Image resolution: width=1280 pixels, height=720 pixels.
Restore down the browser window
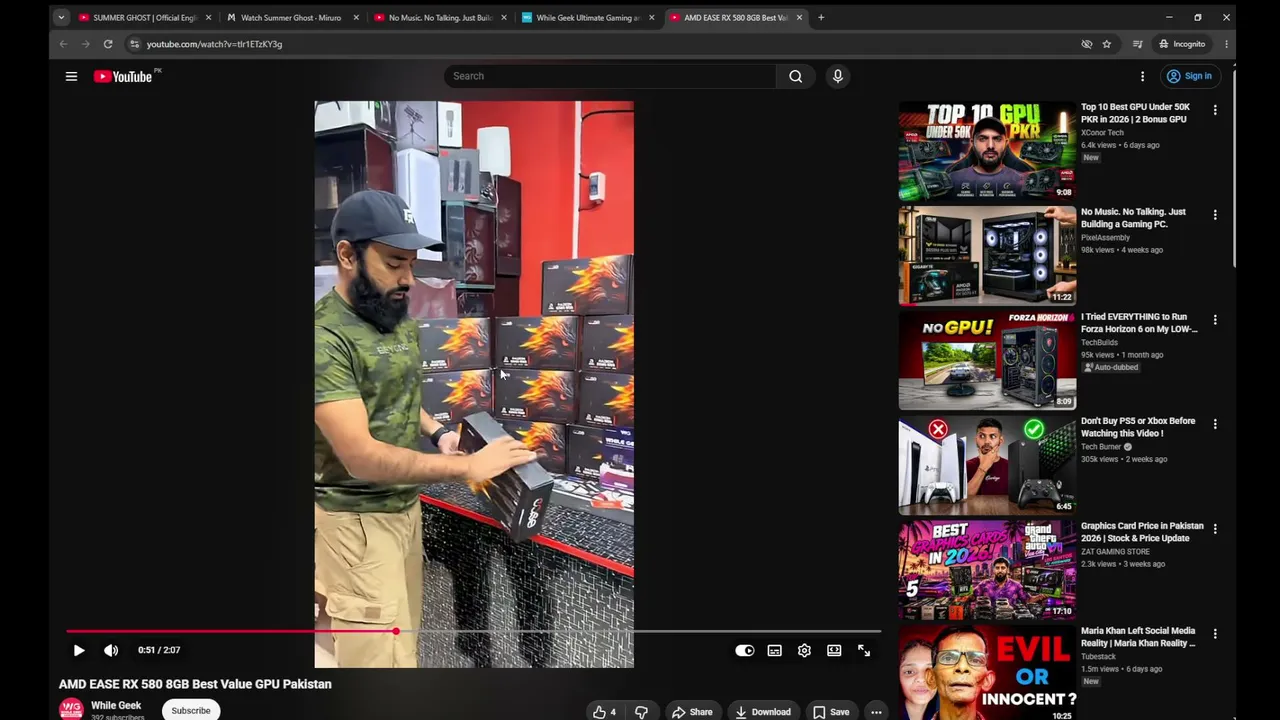(x=1197, y=17)
